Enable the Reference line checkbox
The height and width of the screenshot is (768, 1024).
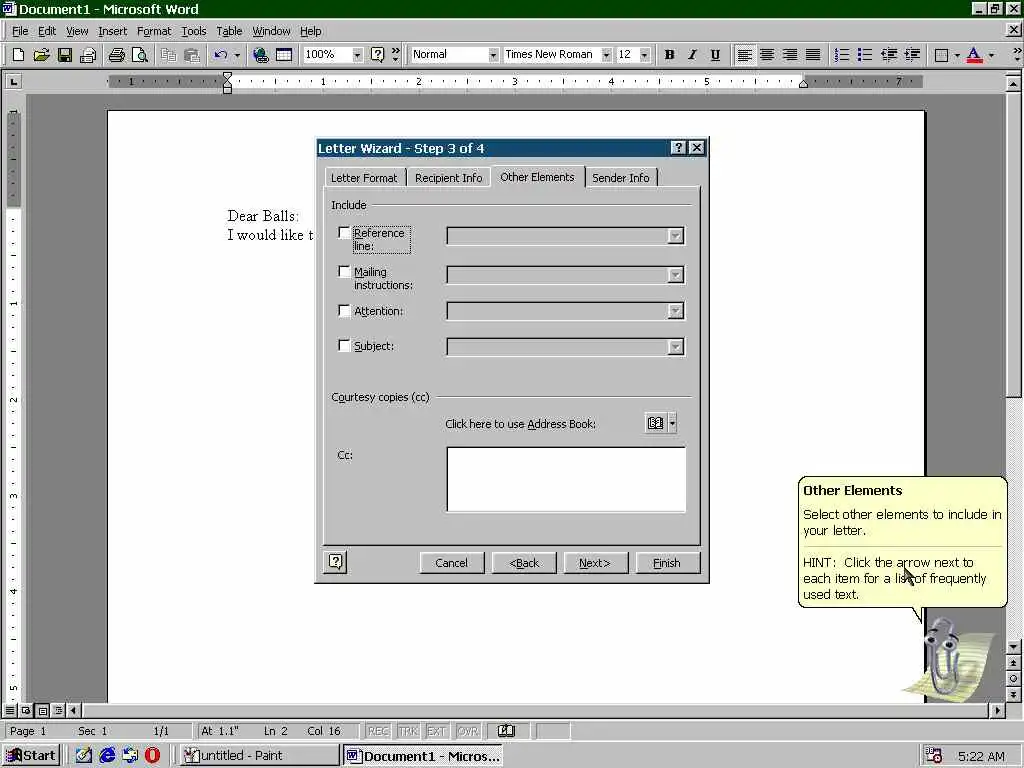344,232
